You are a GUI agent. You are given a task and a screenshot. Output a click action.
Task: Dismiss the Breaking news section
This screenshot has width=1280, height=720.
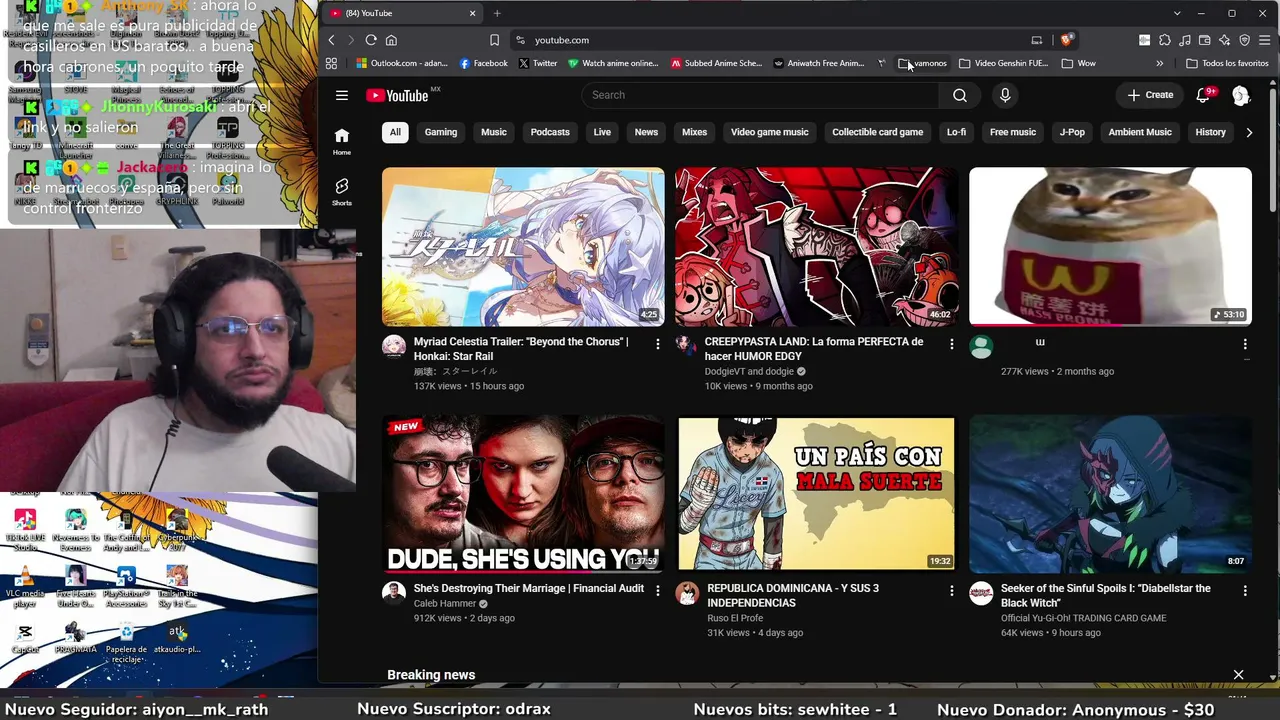(x=1238, y=675)
